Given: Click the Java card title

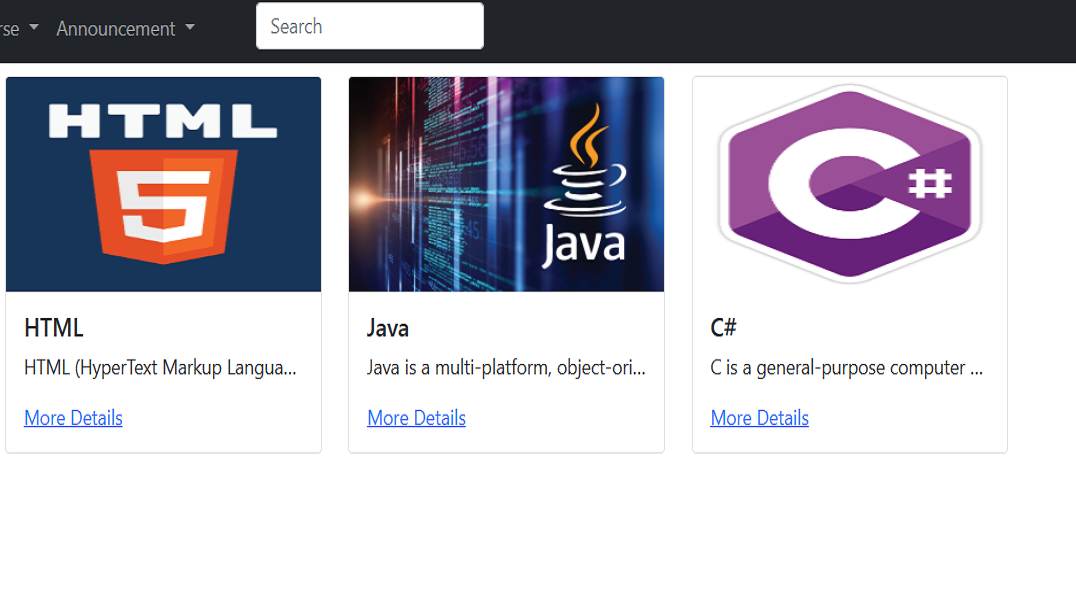Looking at the screenshot, I should click(388, 328).
